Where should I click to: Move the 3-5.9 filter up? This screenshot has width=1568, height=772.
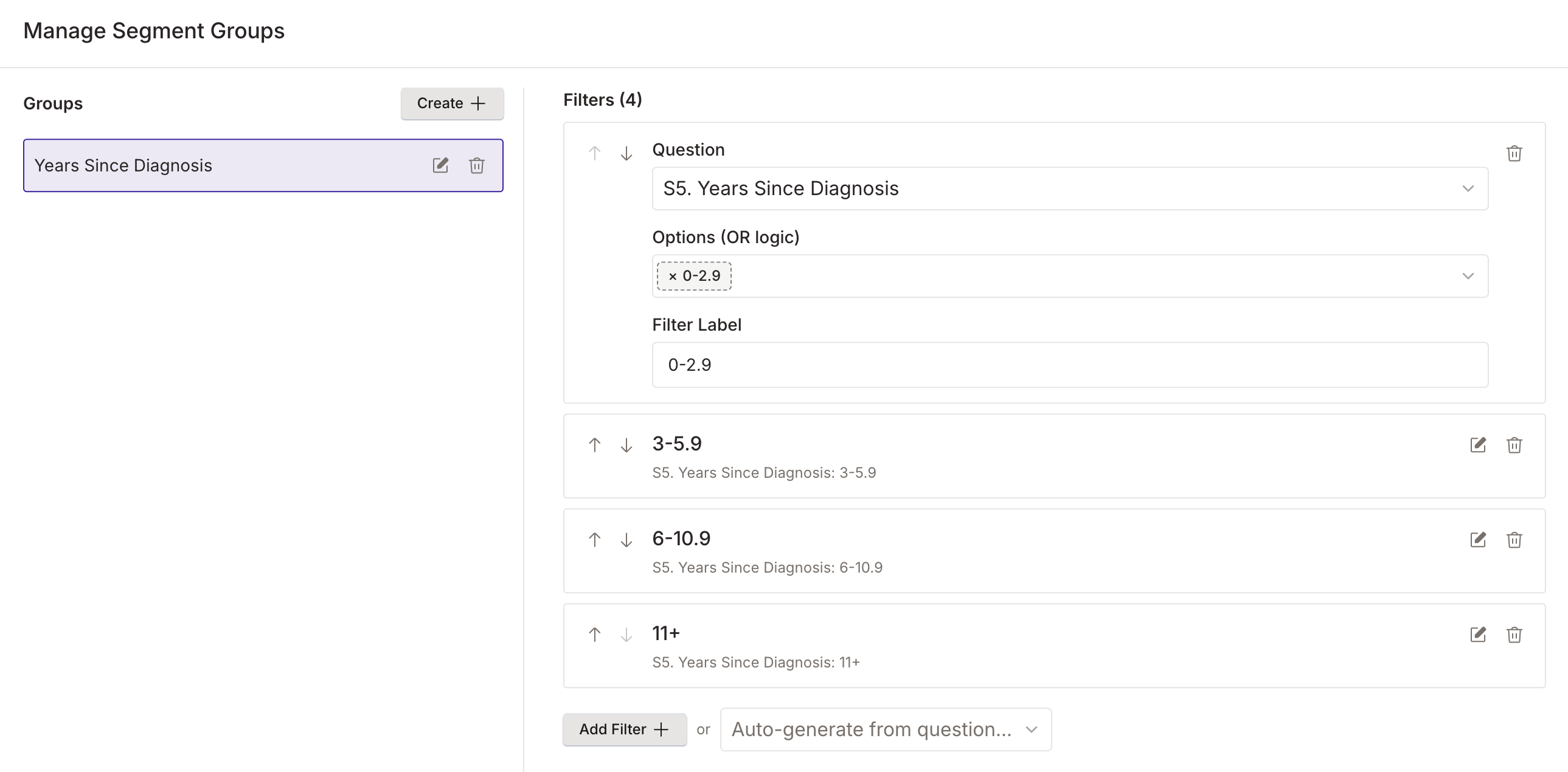pyautogui.click(x=594, y=445)
